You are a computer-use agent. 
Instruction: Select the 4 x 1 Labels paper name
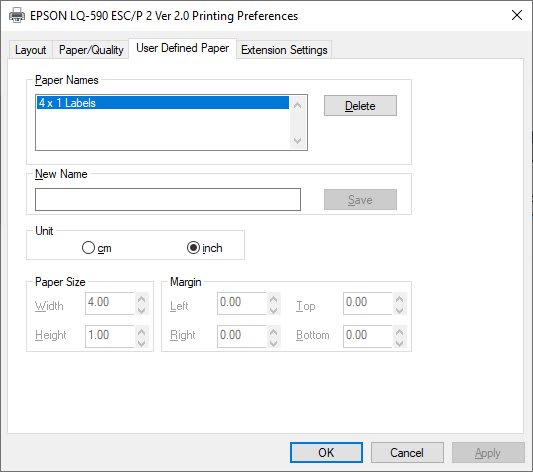[163, 103]
